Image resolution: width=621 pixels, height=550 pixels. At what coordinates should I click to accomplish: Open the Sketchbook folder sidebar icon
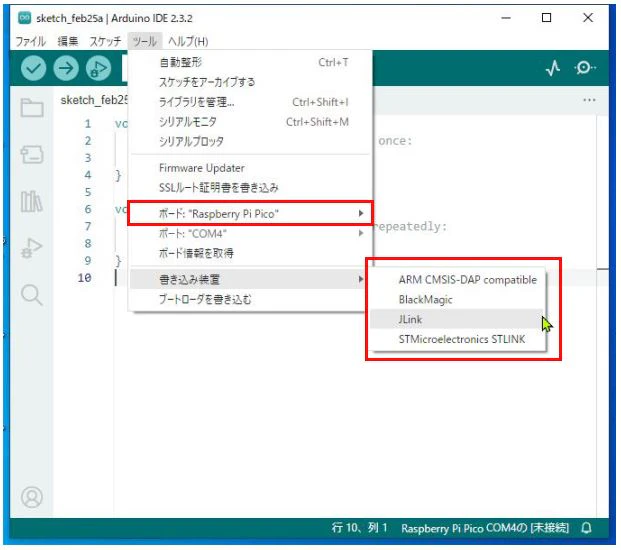pos(32,107)
